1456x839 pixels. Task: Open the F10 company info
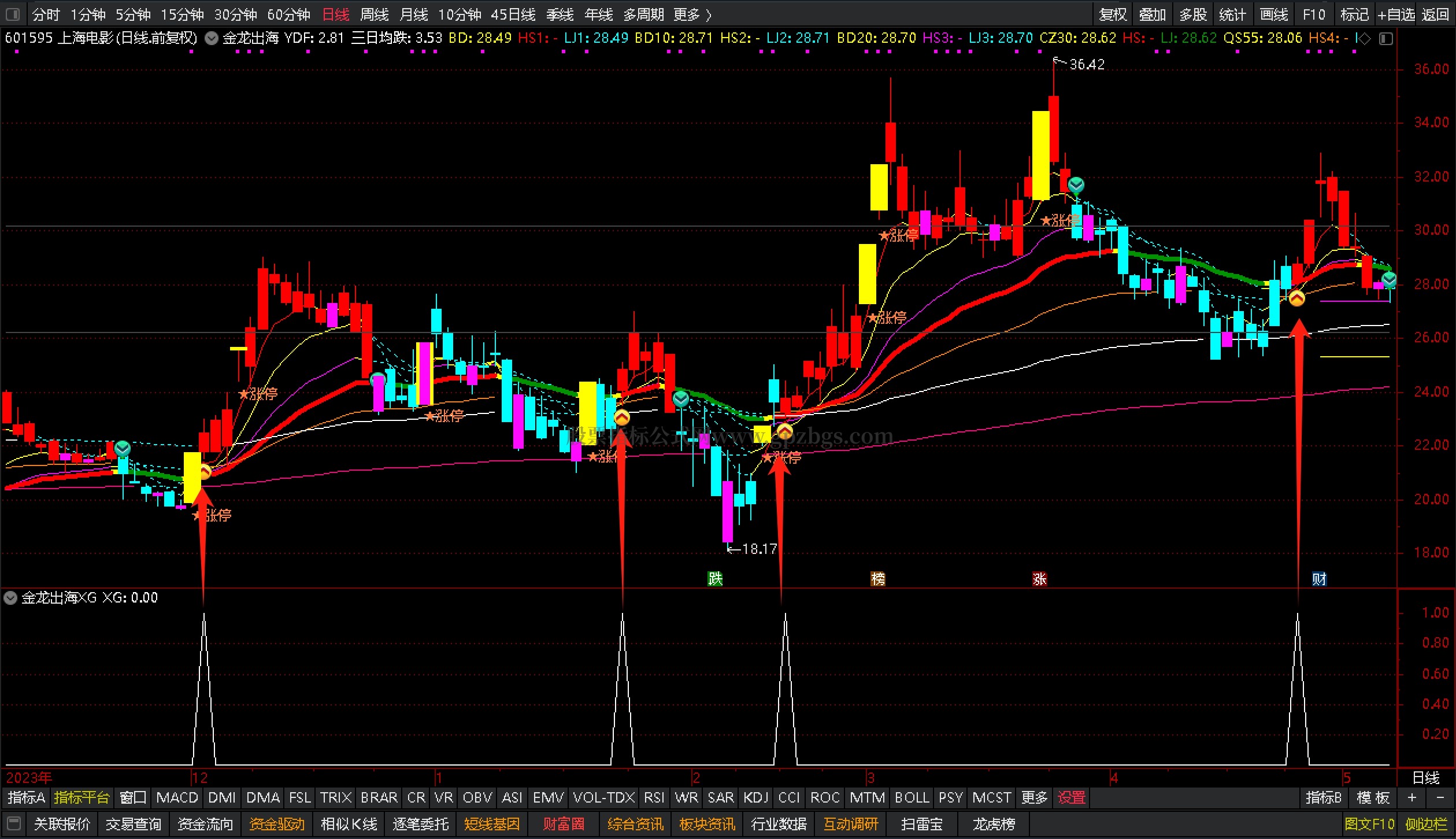pos(1314,14)
